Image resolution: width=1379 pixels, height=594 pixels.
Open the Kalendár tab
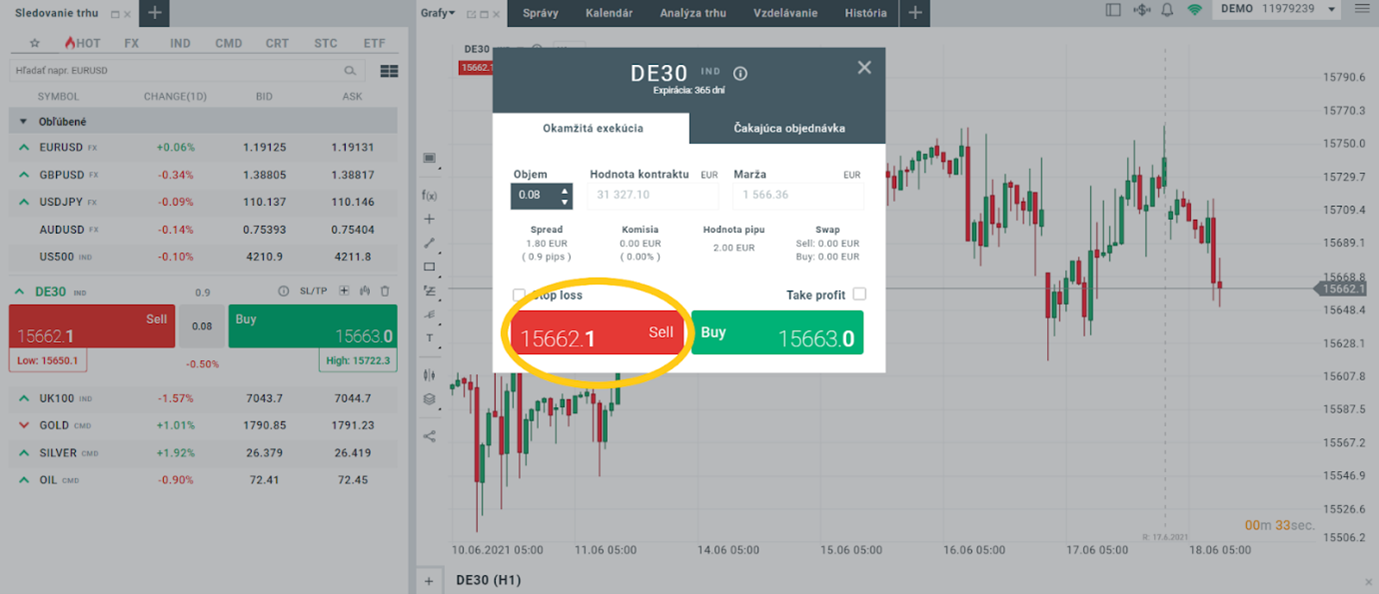(609, 13)
